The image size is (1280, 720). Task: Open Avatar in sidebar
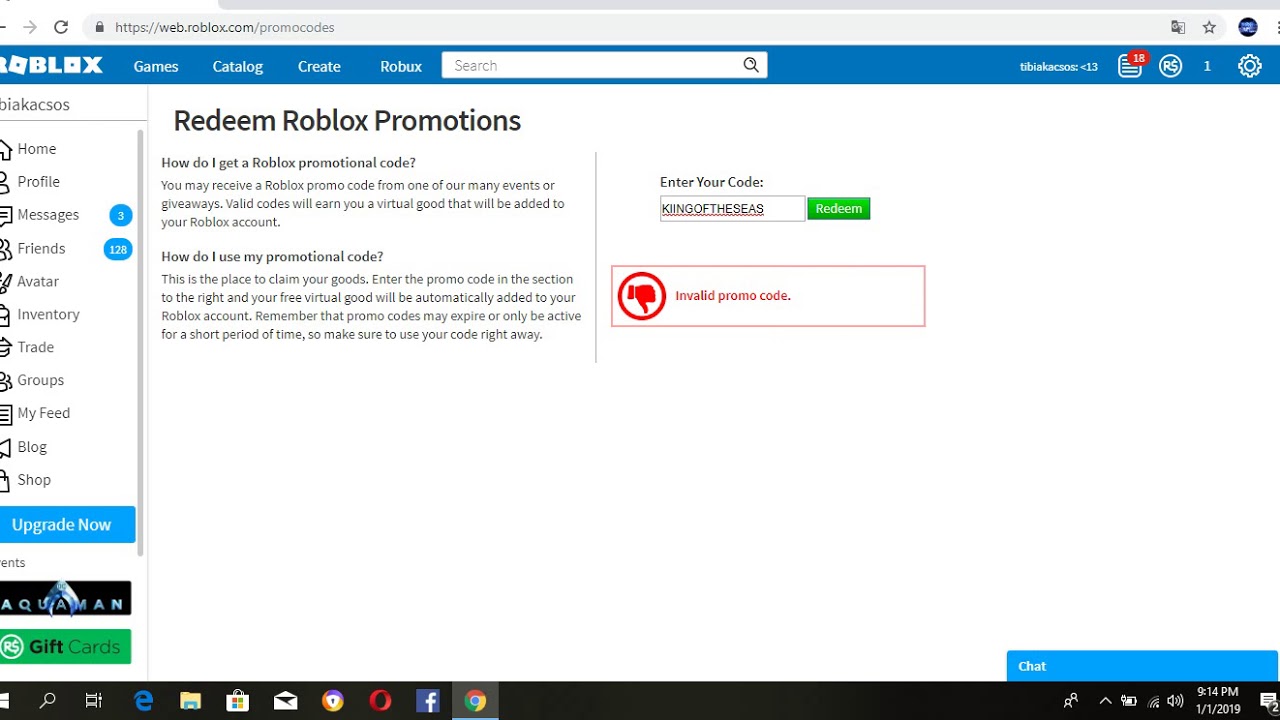(x=38, y=281)
